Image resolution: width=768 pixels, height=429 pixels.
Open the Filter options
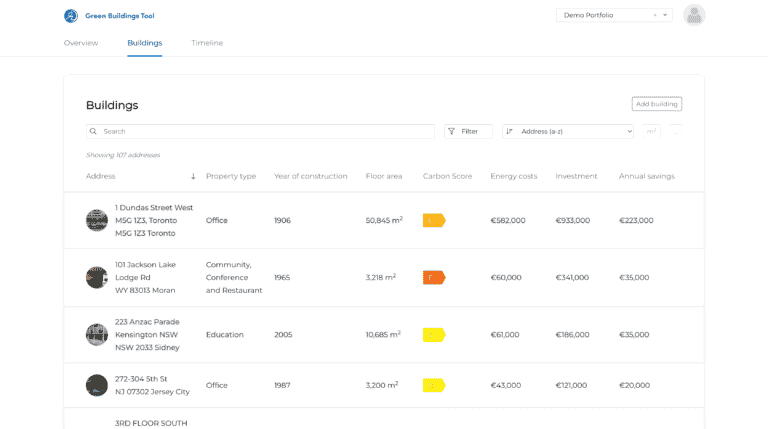468,131
